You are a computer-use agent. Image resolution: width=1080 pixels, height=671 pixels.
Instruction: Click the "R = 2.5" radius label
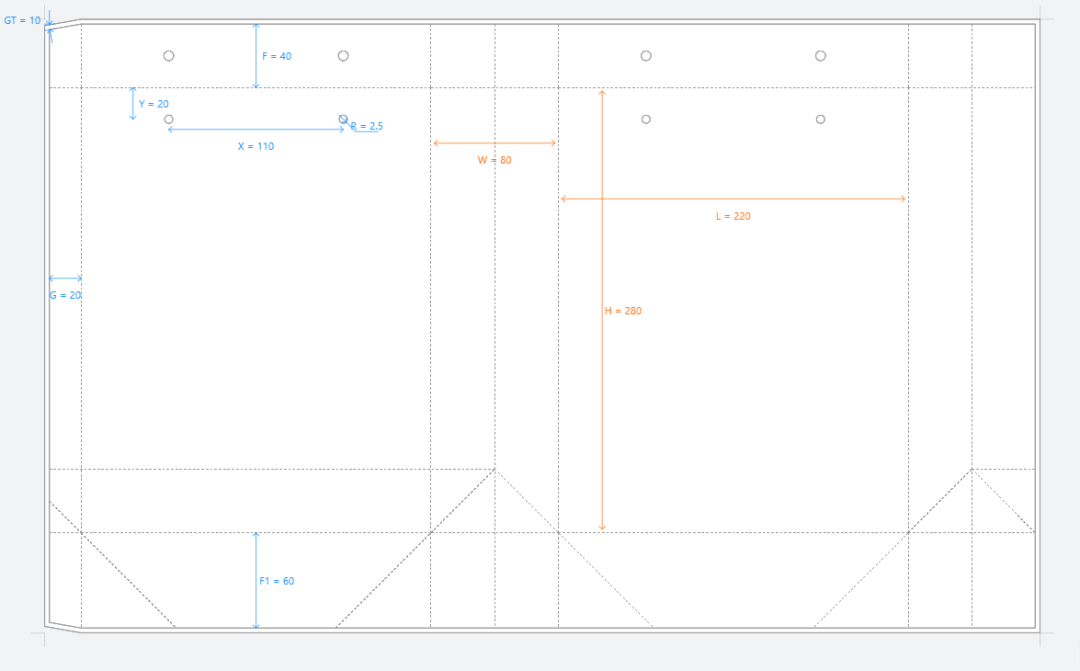click(367, 126)
